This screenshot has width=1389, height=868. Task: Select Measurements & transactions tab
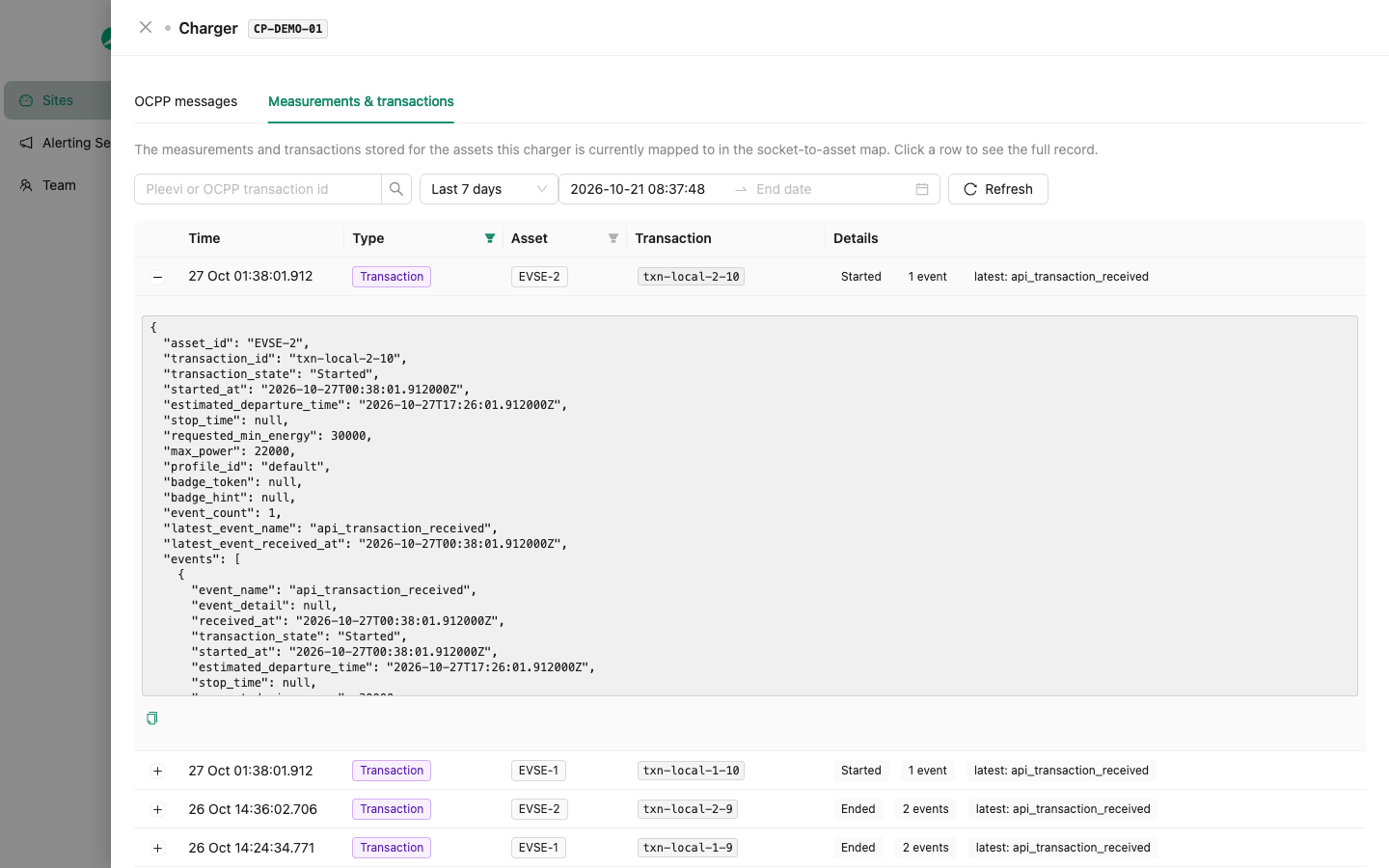pos(361,101)
